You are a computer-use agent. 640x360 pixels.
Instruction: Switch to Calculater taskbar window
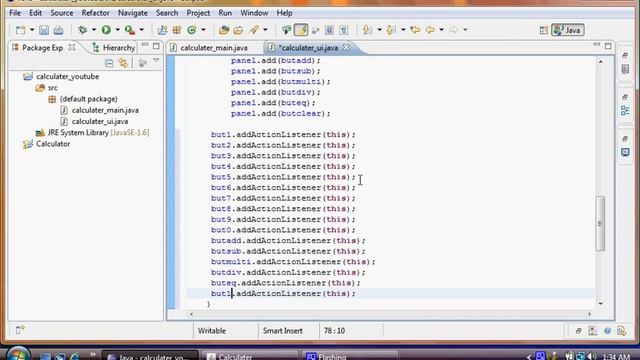(x=249, y=356)
